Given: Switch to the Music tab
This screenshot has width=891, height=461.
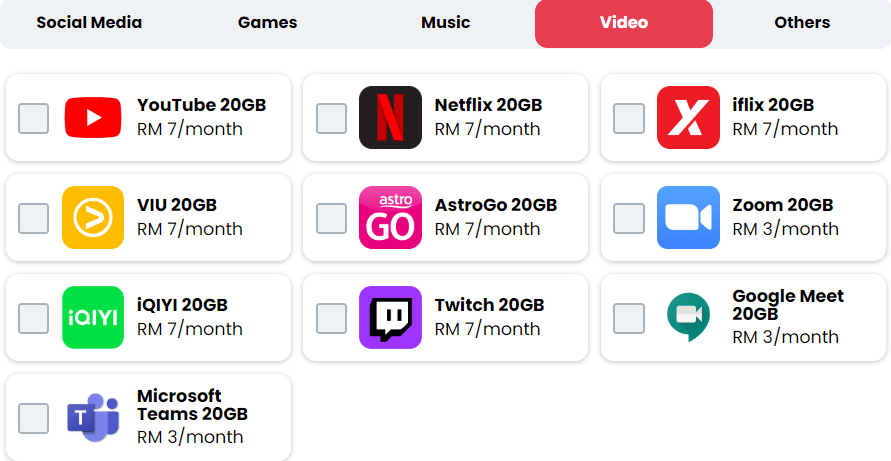Looking at the screenshot, I should point(445,22).
